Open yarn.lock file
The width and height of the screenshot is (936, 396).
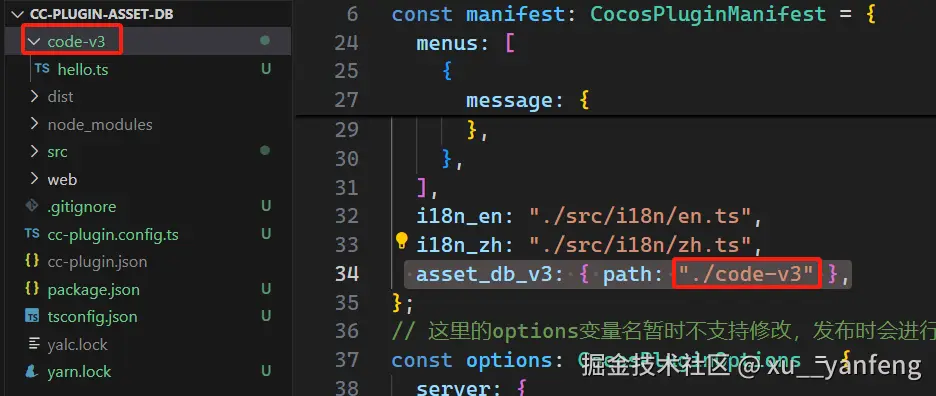(x=79, y=372)
